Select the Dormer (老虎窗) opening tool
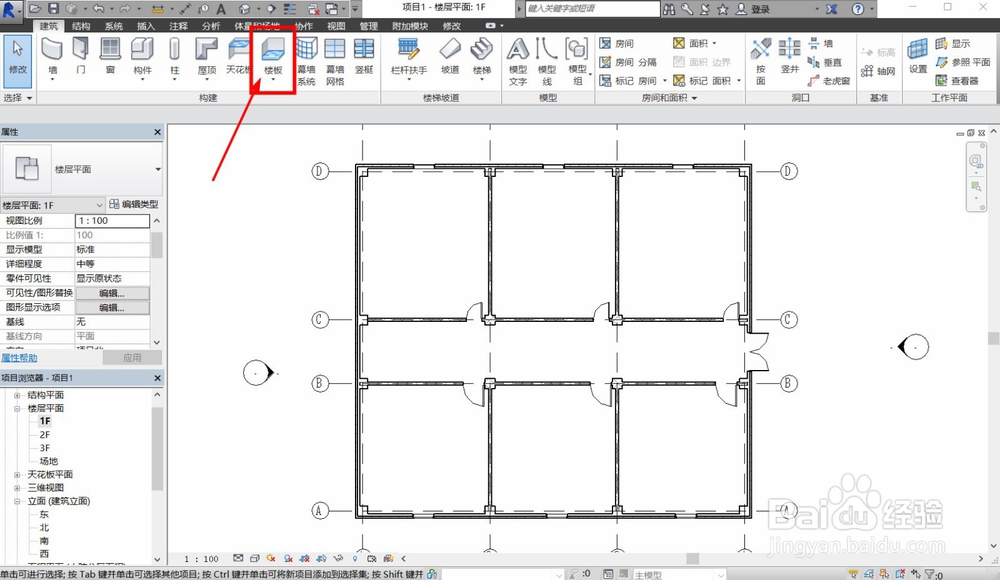Image resolution: width=1000 pixels, height=580 pixels. pyautogui.click(x=828, y=81)
